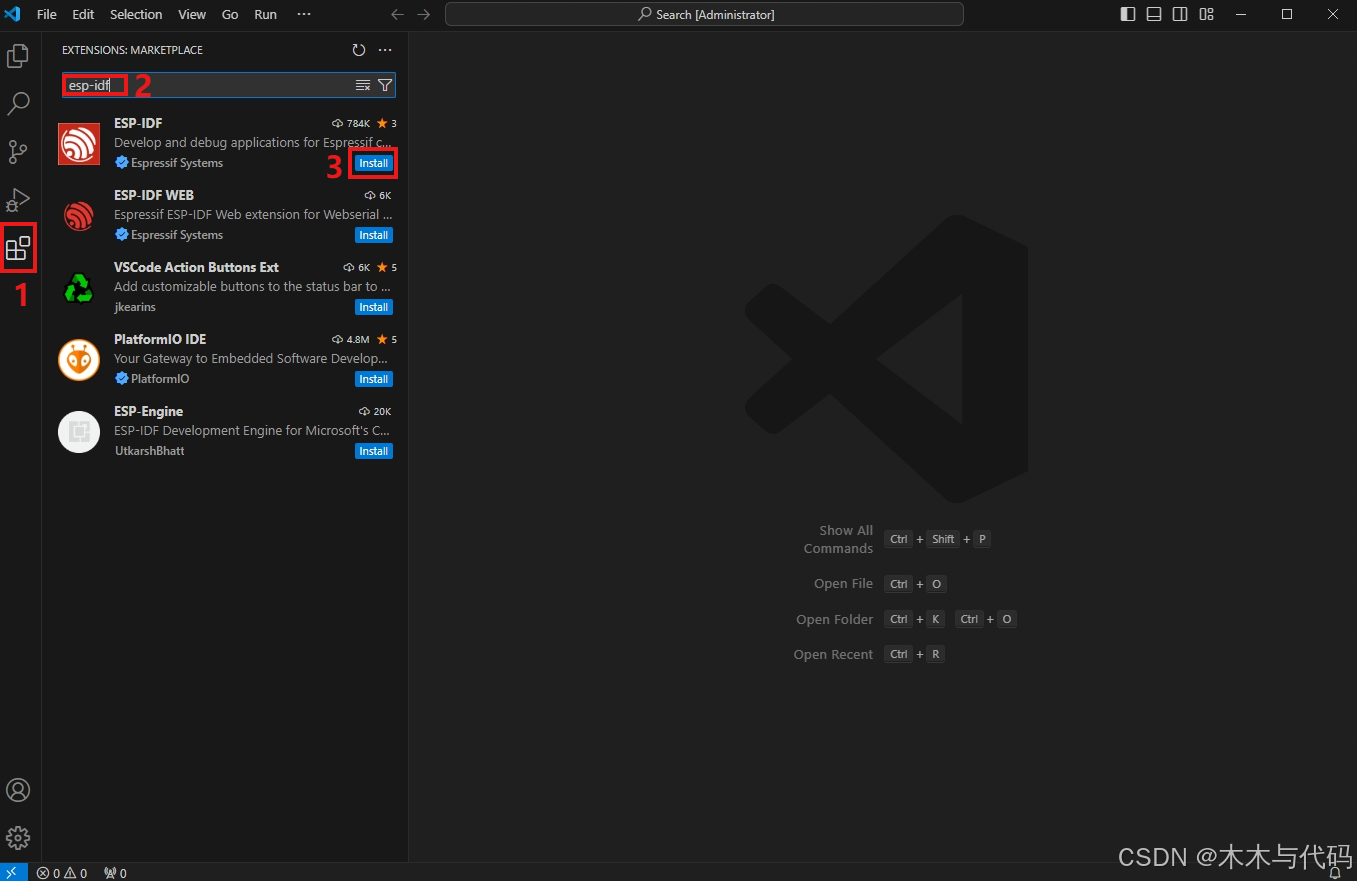Open the File menu
Image resolution: width=1357 pixels, height=881 pixels.
click(47, 14)
